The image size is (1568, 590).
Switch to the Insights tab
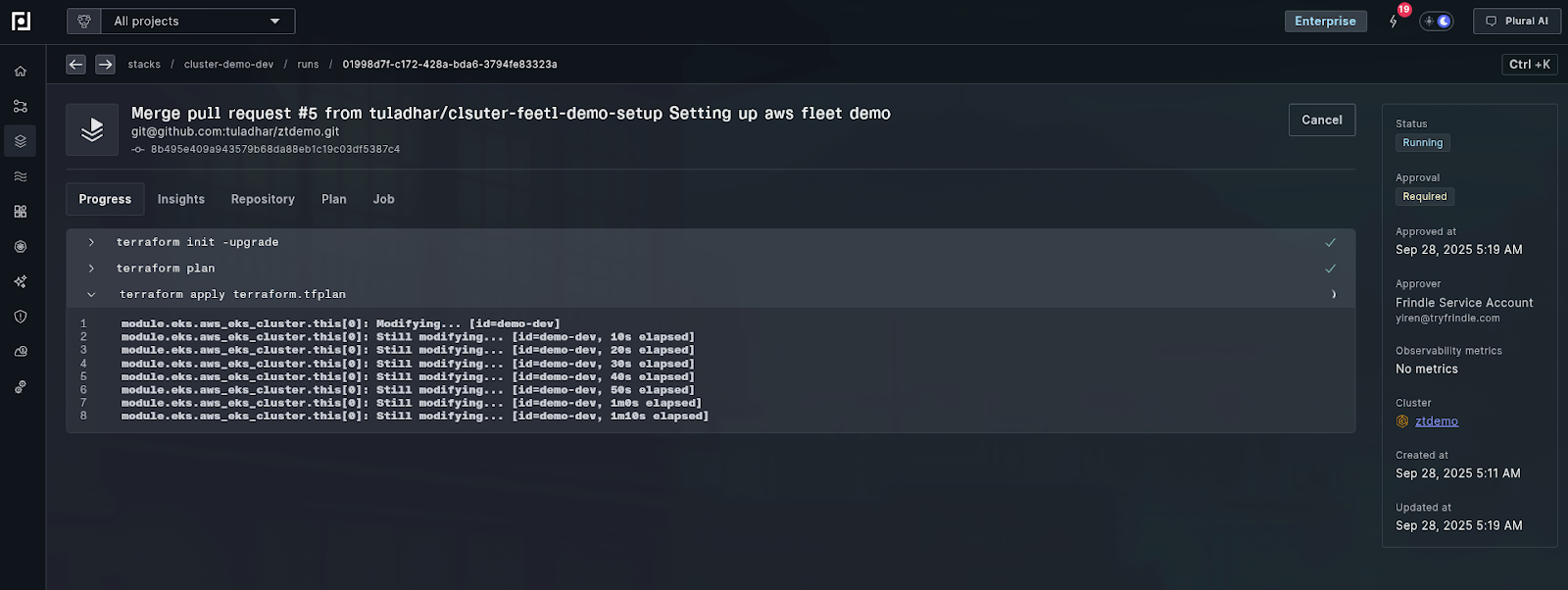pyautogui.click(x=181, y=199)
